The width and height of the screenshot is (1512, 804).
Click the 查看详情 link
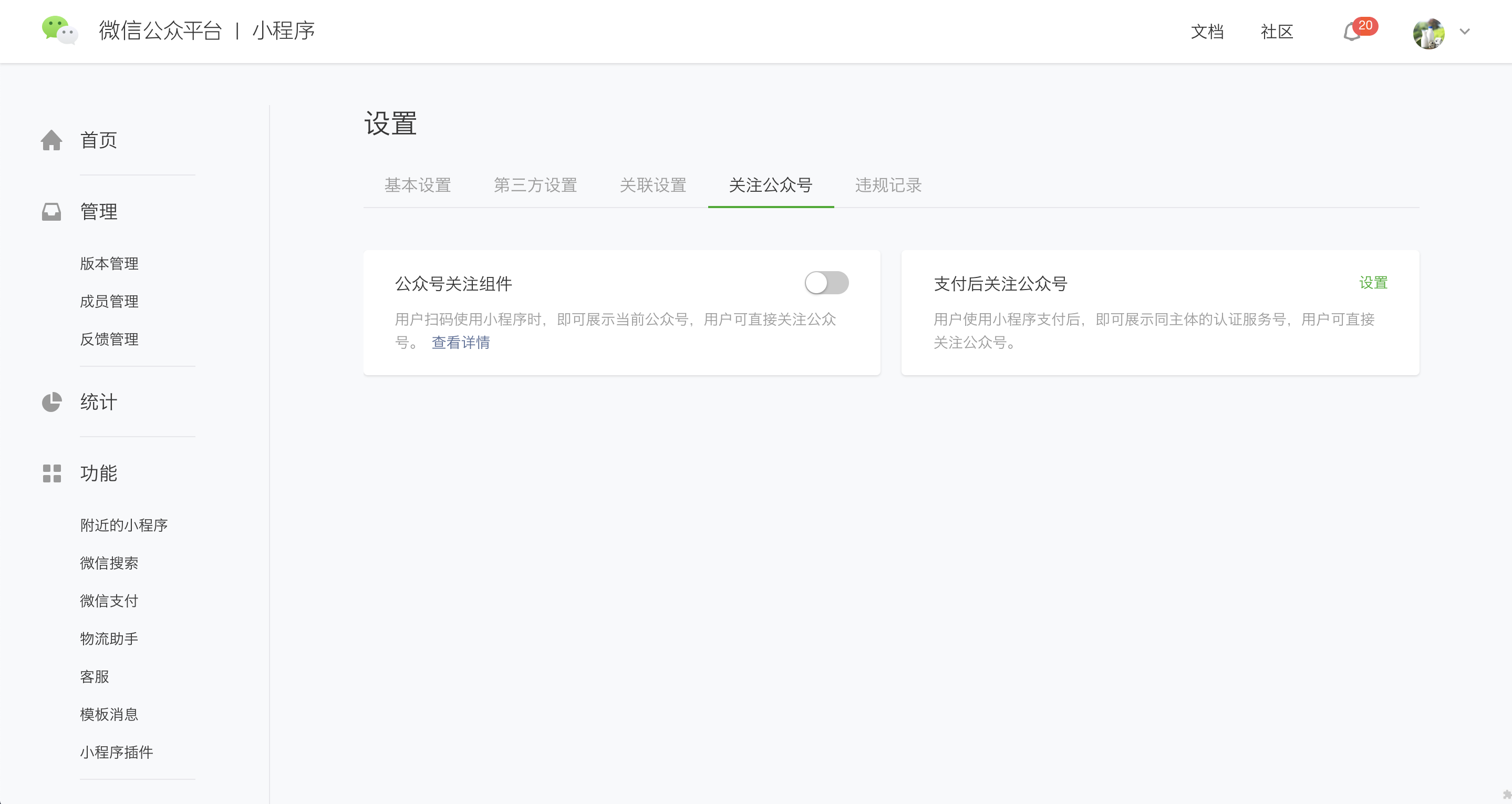coord(461,343)
